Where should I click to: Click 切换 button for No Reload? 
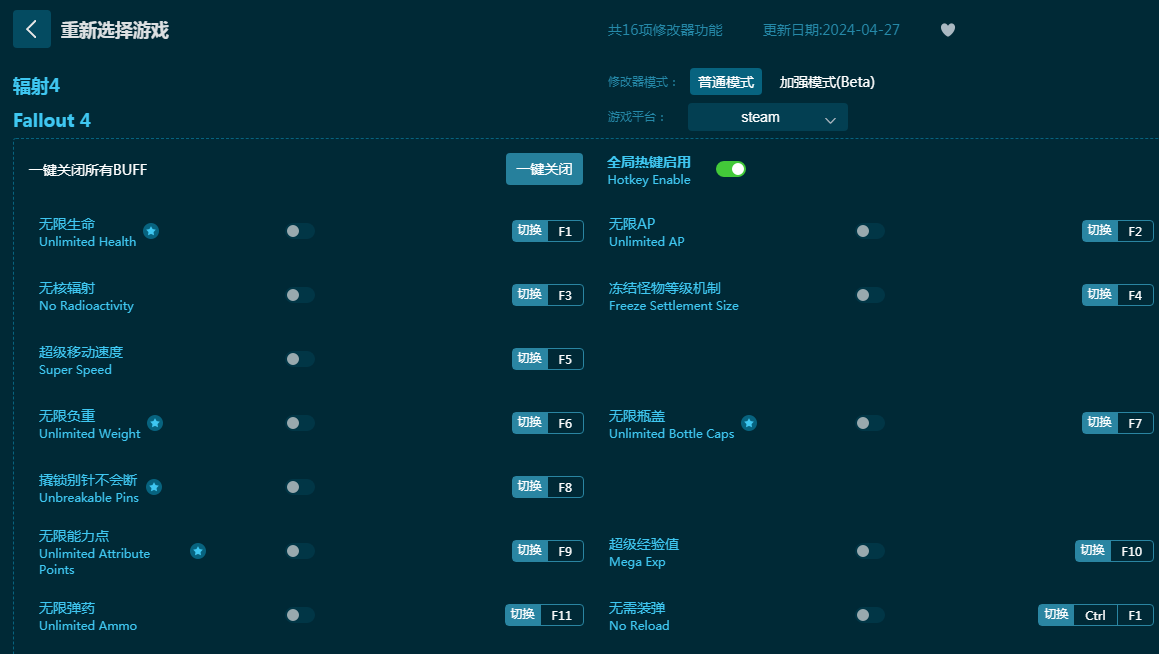pos(1056,615)
